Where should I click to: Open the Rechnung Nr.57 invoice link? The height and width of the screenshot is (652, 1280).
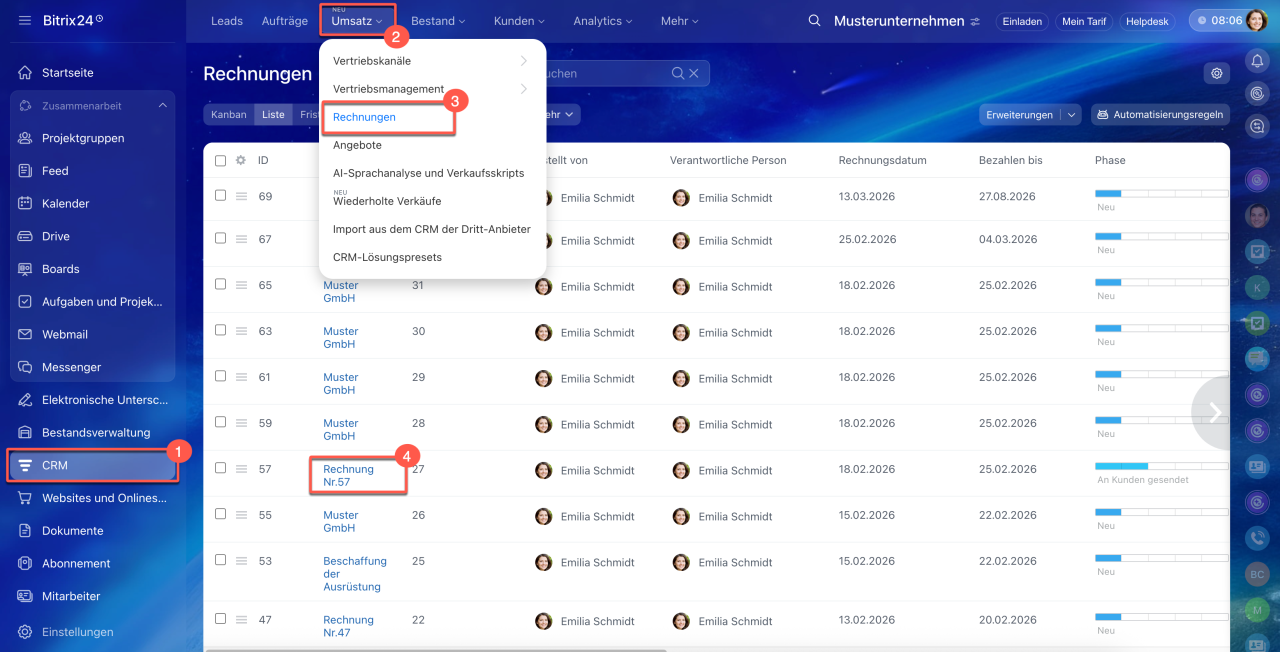[348, 475]
